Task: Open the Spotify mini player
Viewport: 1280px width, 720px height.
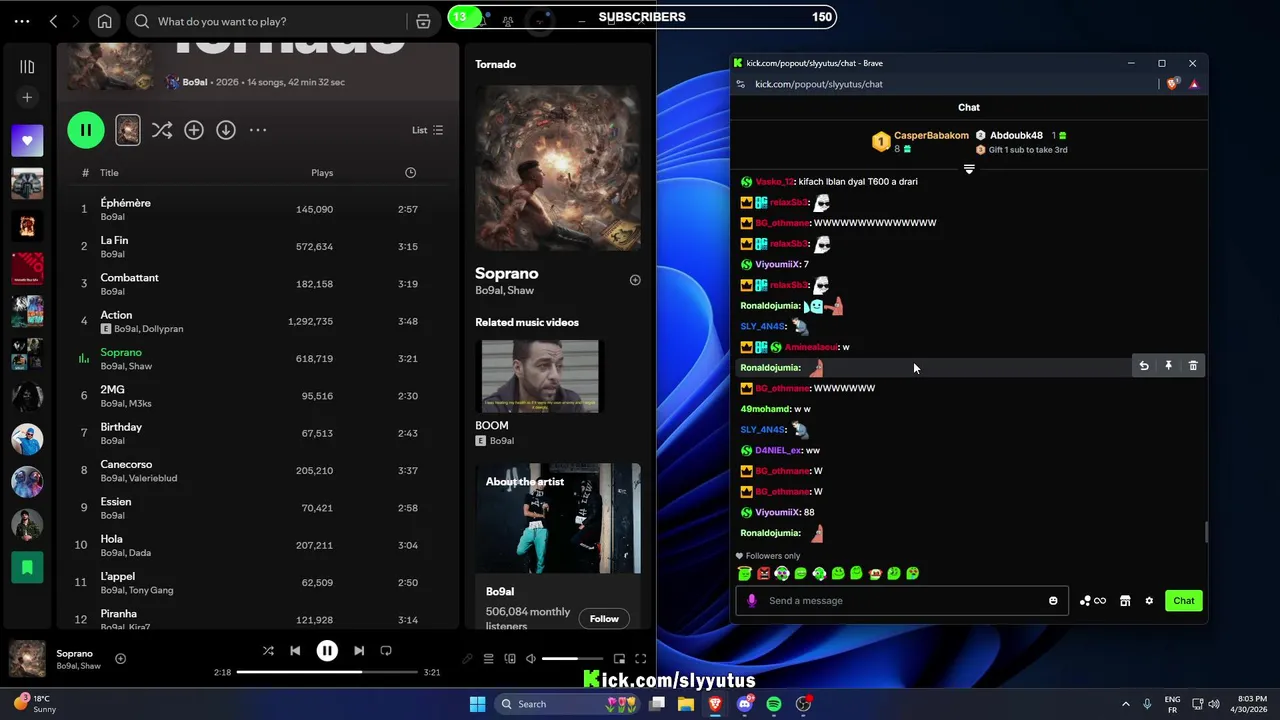Action: [619, 659]
